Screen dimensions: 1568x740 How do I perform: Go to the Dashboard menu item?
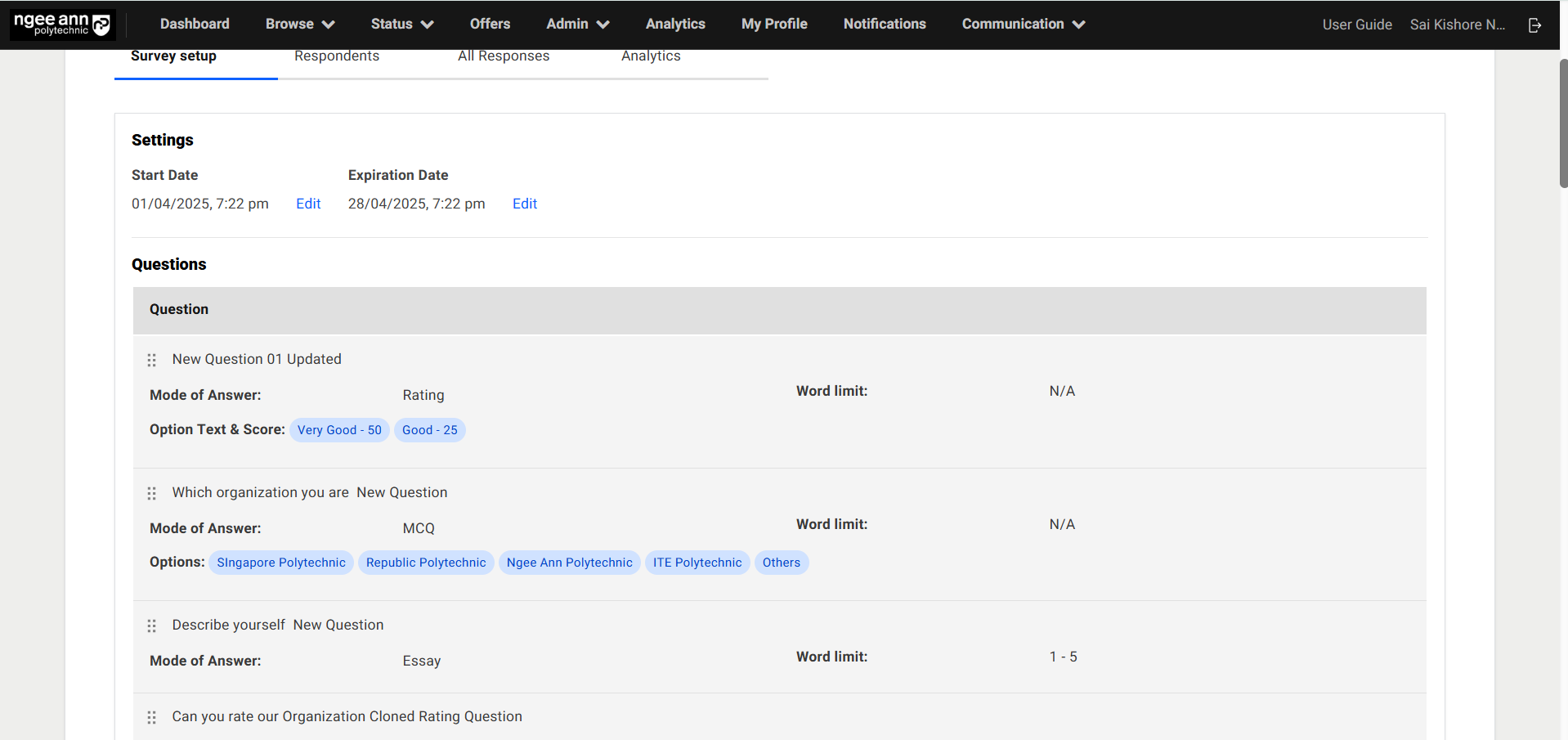coord(195,25)
